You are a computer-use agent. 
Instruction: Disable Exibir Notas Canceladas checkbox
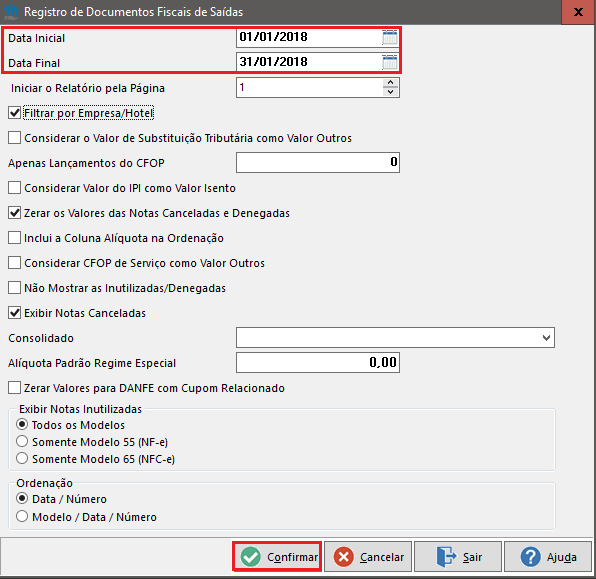pyautogui.click(x=14, y=313)
